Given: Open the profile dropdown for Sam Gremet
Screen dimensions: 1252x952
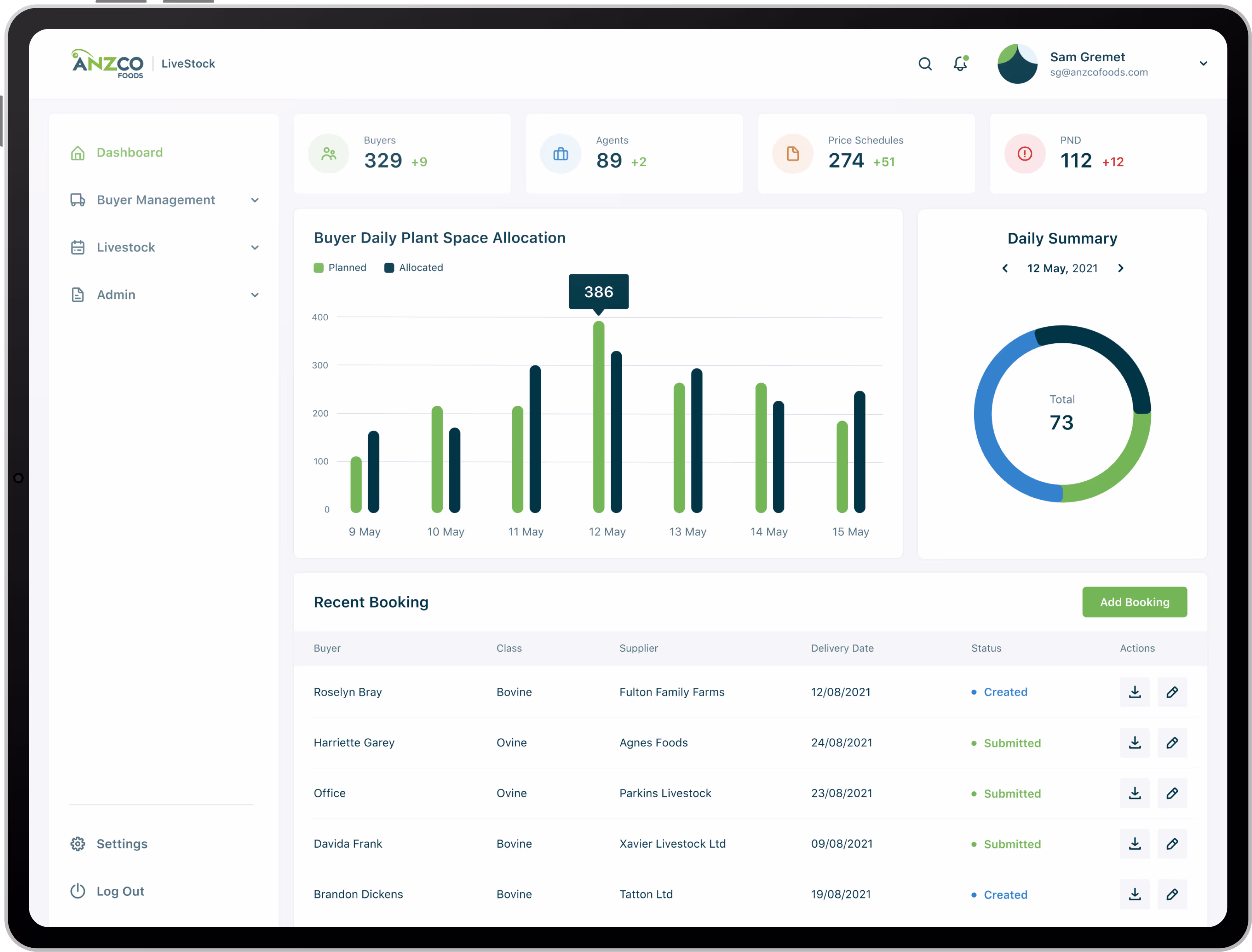Looking at the screenshot, I should click(x=1203, y=64).
